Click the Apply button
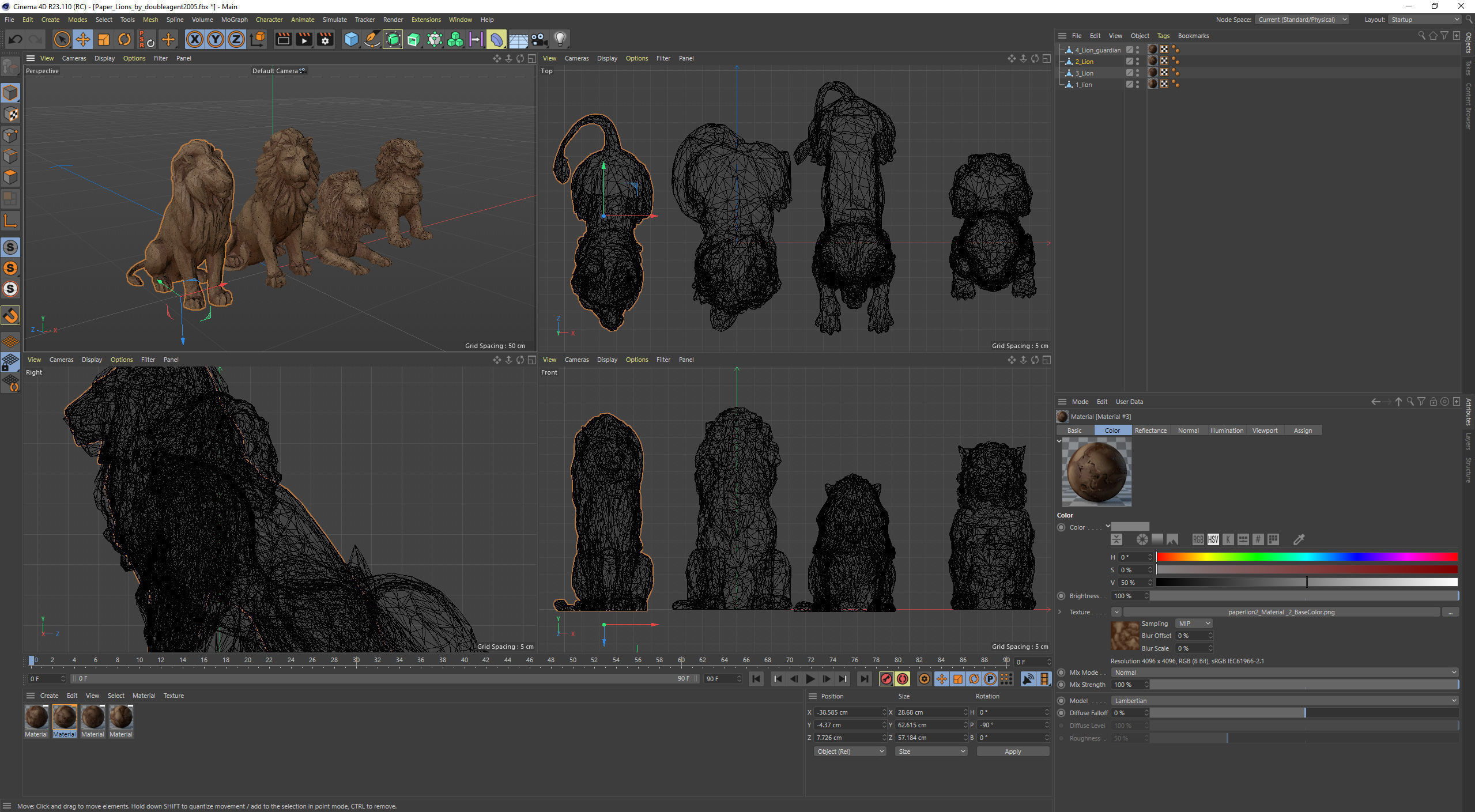 click(x=1012, y=751)
